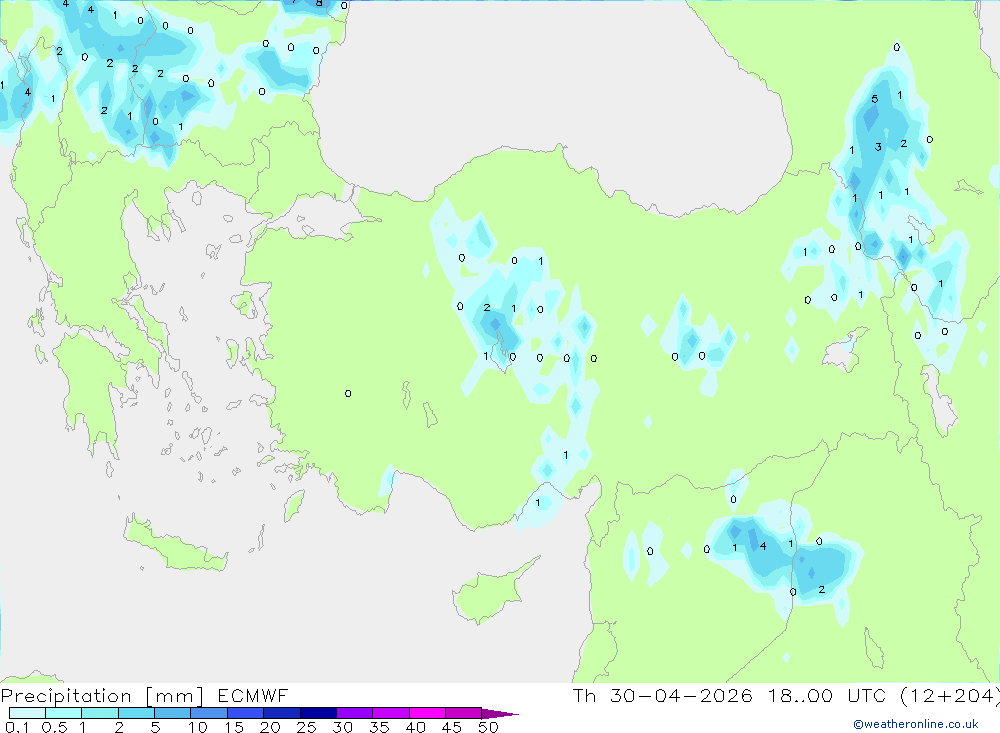This screenshot has width=1000, height=733.
Task: Pick the 15–20 mm legend color swatch
Action: point(245,713)
